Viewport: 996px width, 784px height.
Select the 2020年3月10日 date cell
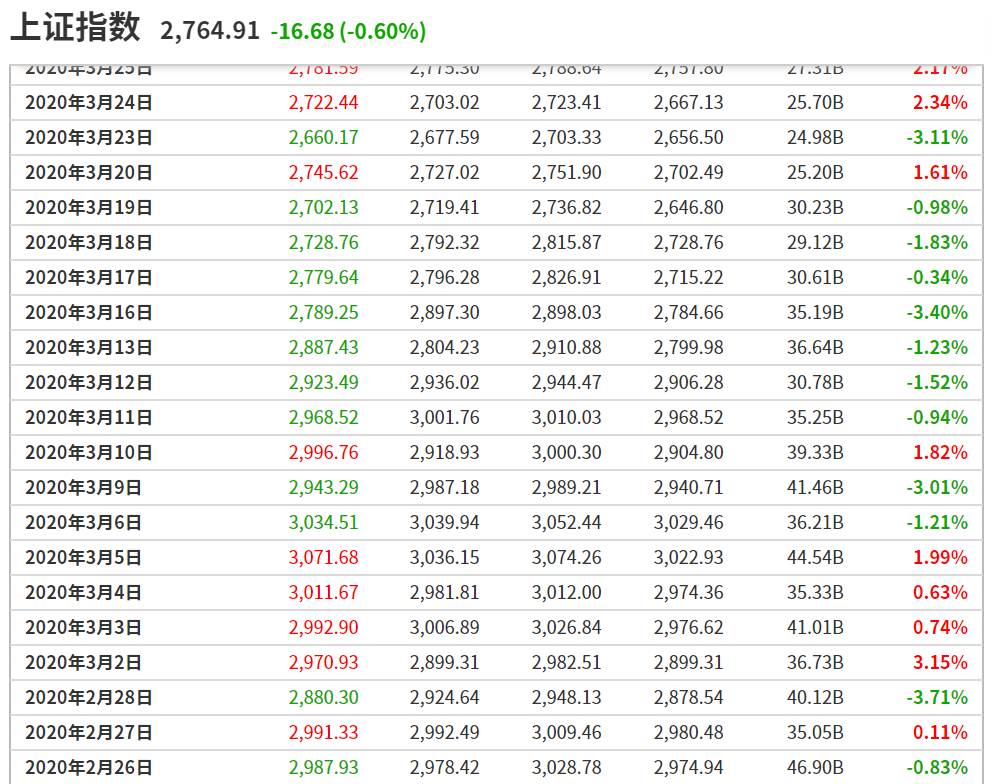point(89,452)
